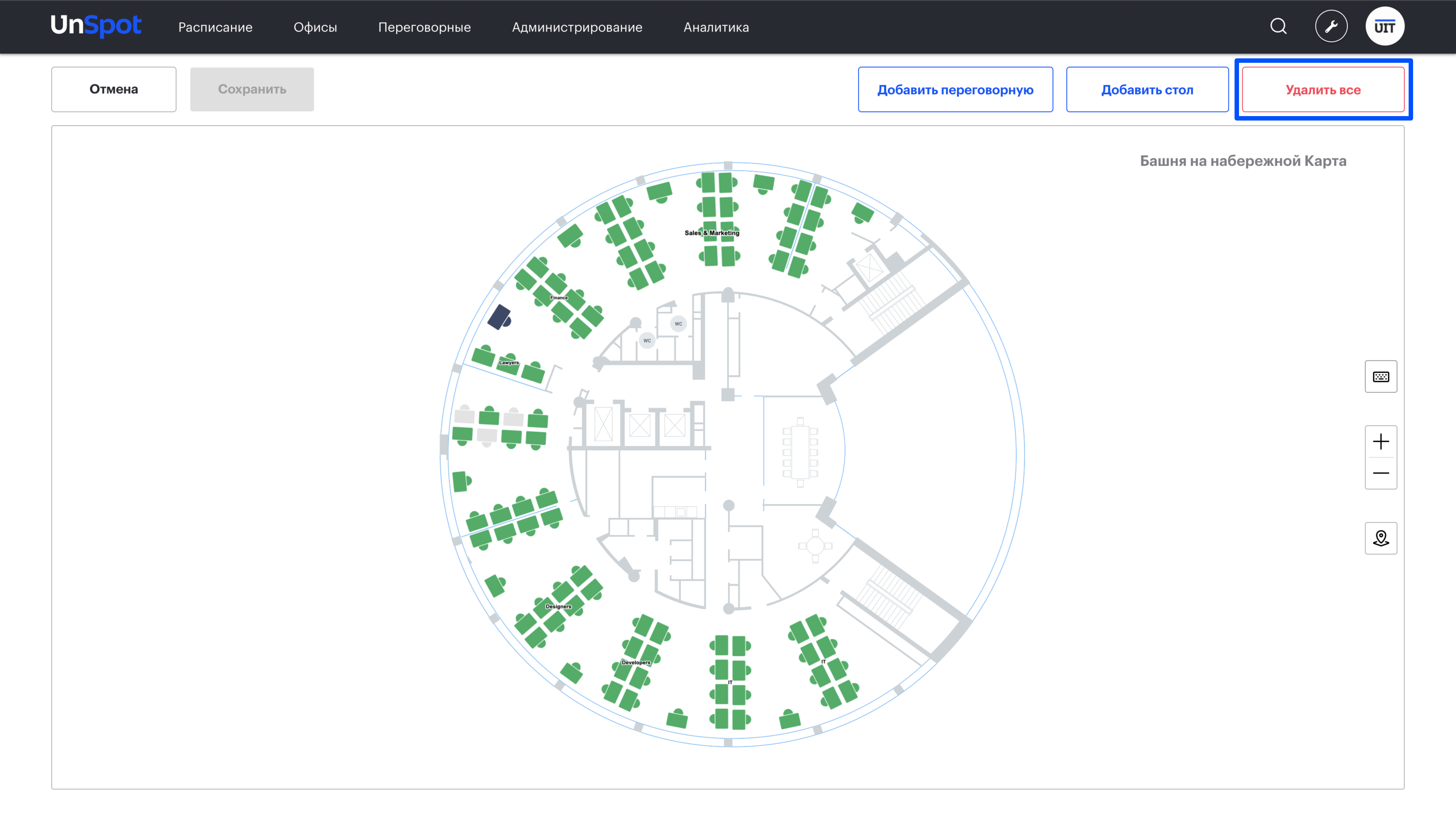Viewport: 1456px width, 818px height.
Task: Select the Developers zone label
Action: (x=636, y=663)
